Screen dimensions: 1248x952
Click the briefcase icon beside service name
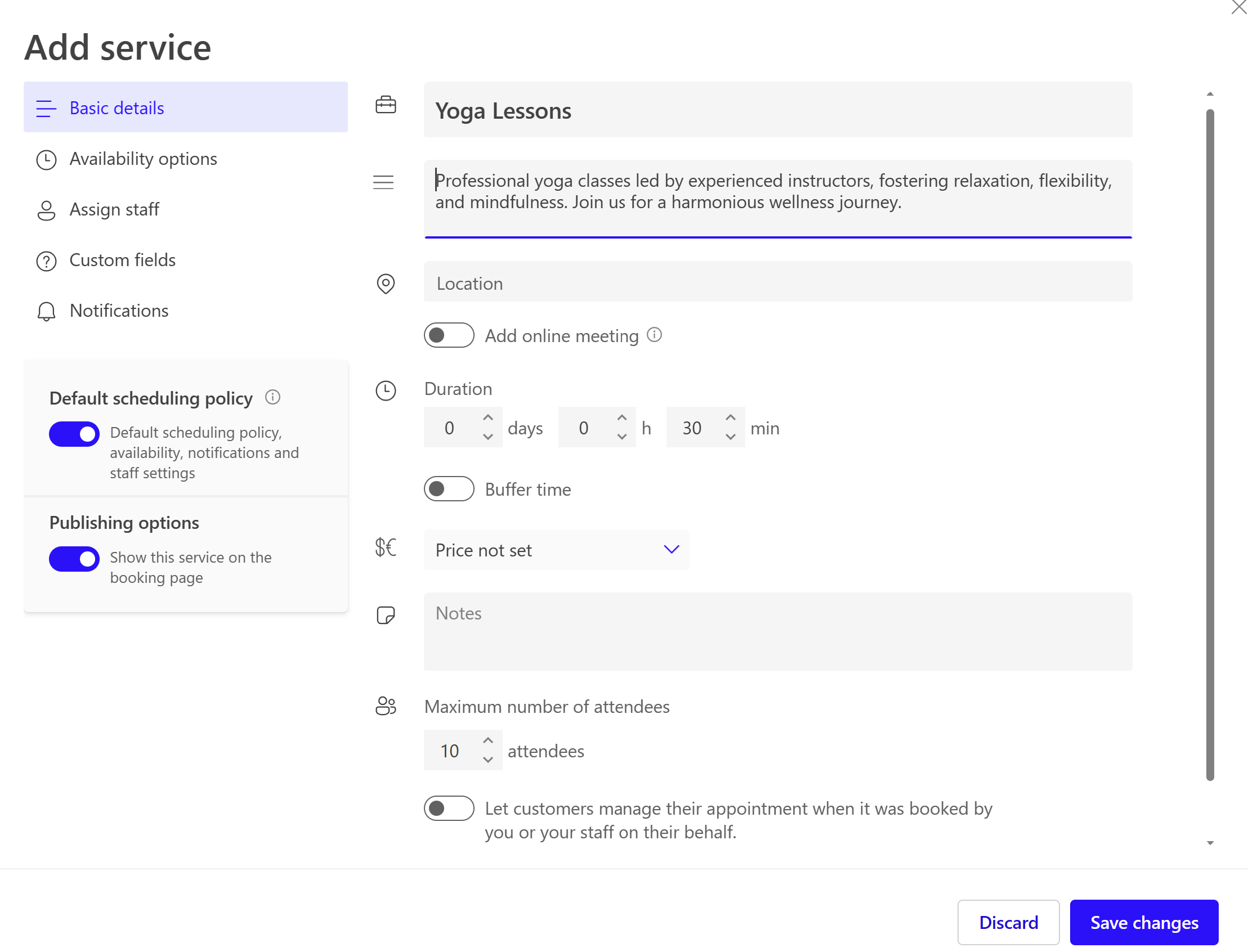(x=386, y=105)
